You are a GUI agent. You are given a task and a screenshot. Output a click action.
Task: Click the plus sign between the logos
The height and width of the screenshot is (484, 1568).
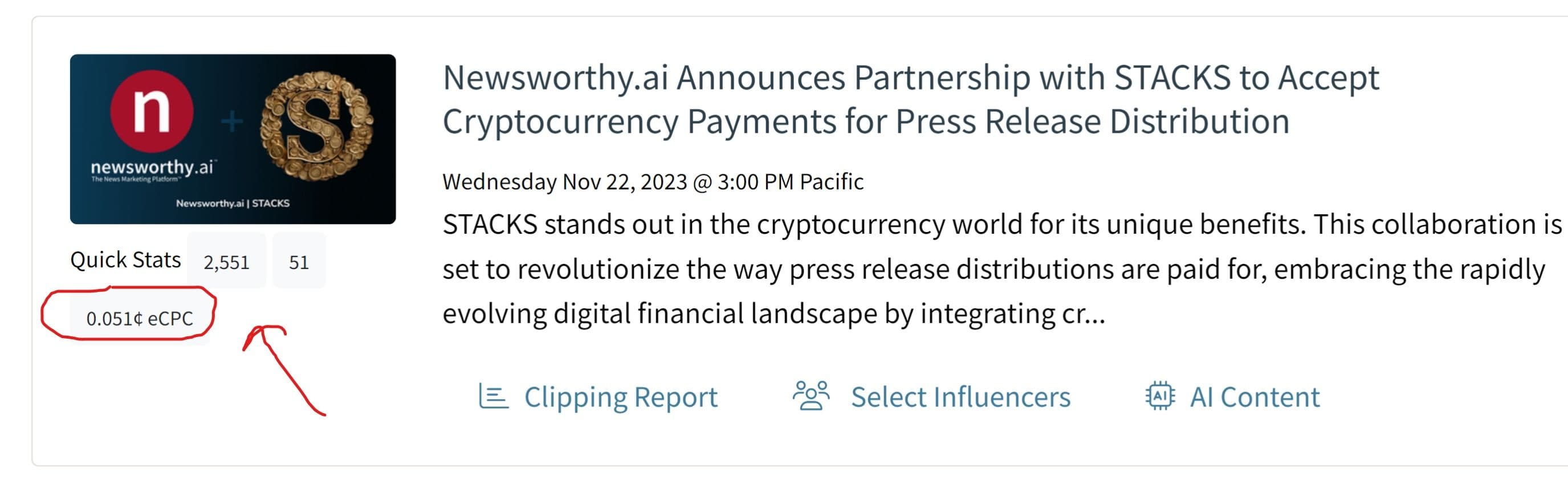[231, 121]
